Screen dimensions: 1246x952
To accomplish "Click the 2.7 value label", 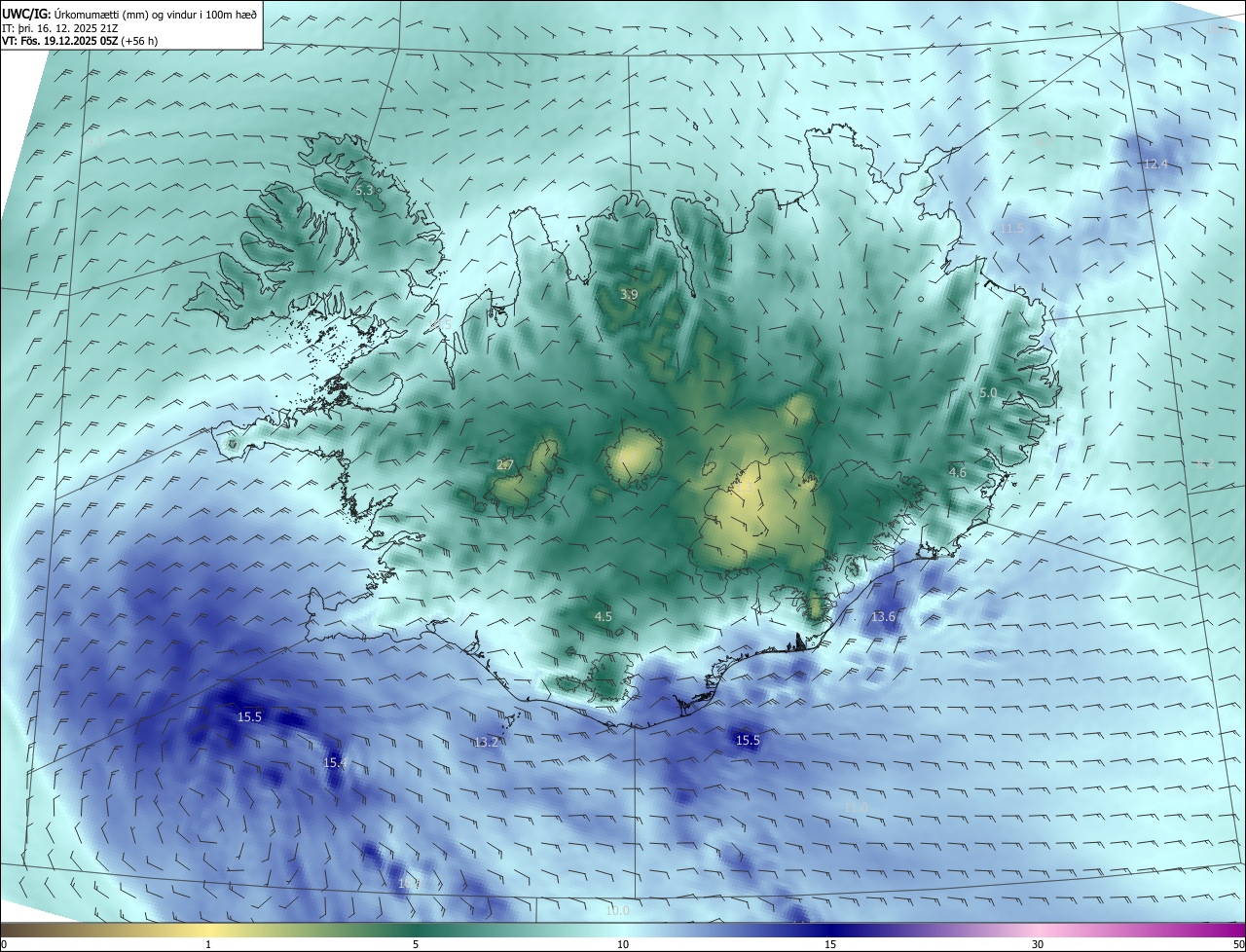I will (x=505, y=465).
